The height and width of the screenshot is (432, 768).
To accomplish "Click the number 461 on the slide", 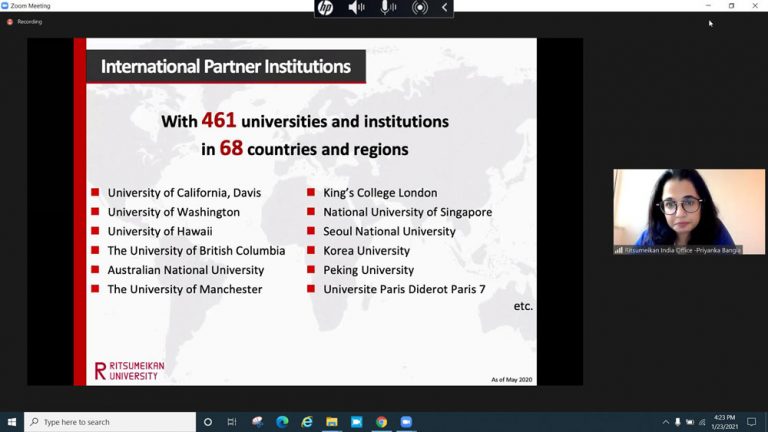I will pyautogui.click(x=218, y=120).
